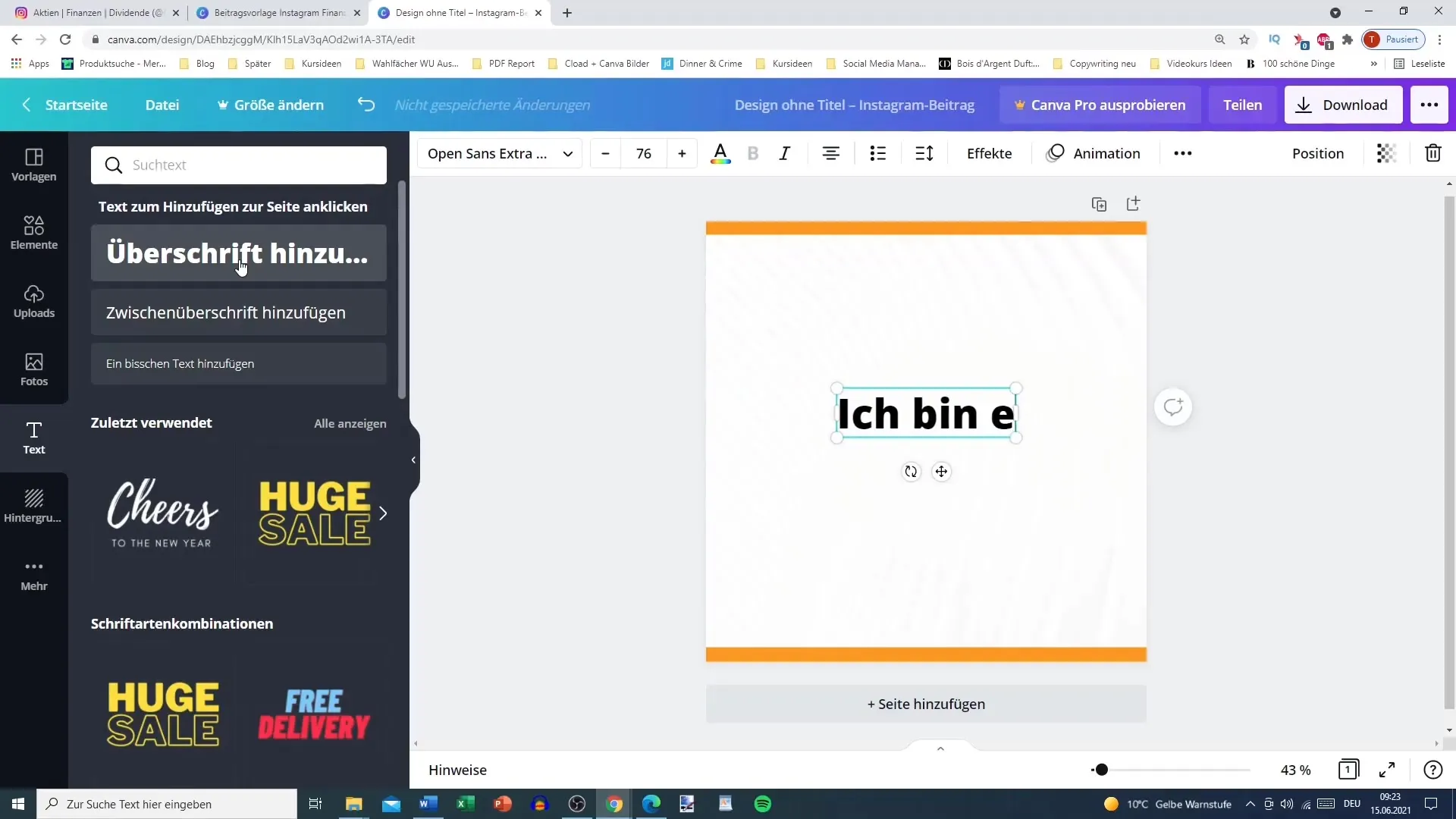
Task: Delete the selected element with trash icon
Action: (x=1432, y=154)
